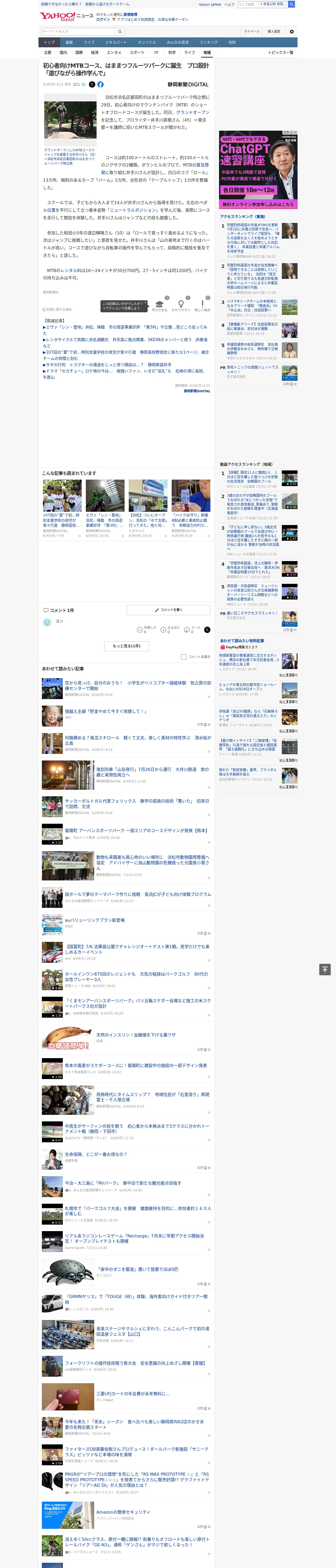Share article on X below headline
336x1568 pixels.
(92, 85)
